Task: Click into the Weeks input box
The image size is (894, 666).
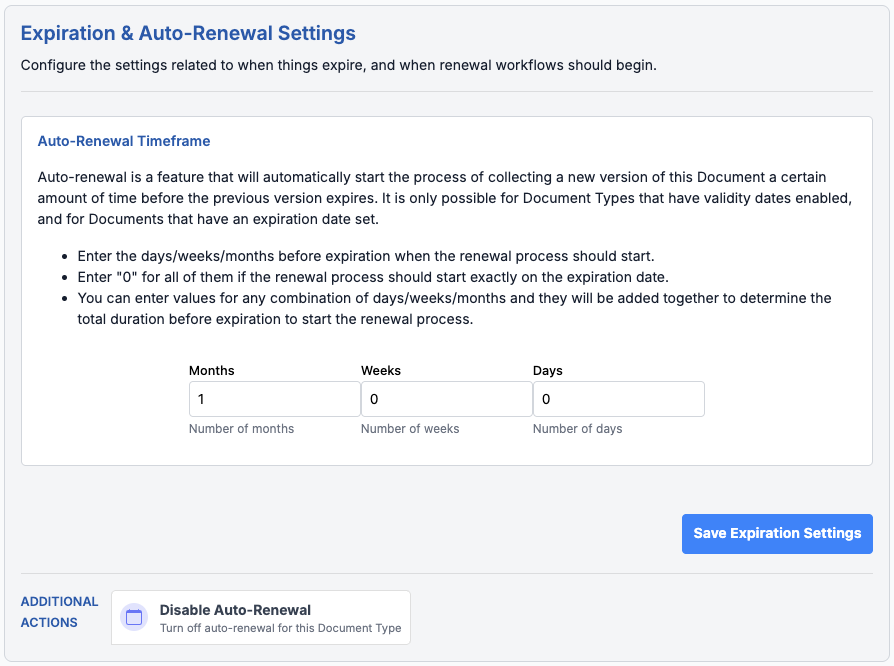Action: (446, 399)
